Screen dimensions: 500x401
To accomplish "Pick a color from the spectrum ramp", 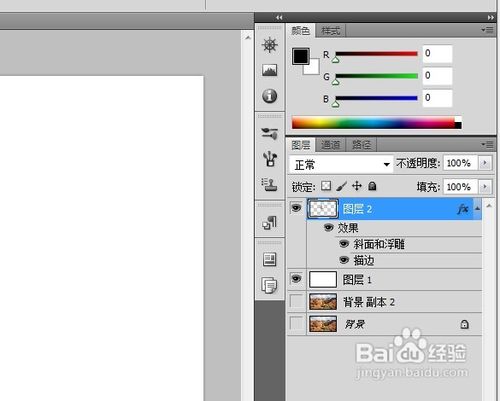I will point(377,122).
